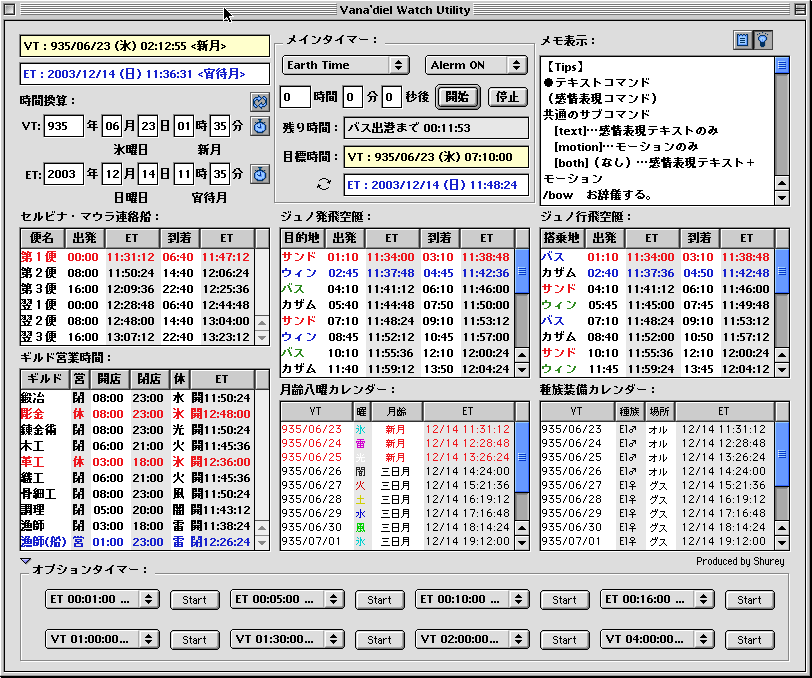Click the 月齢 column header
Viewport: 812px width, 678px height.
pos(396,411)
